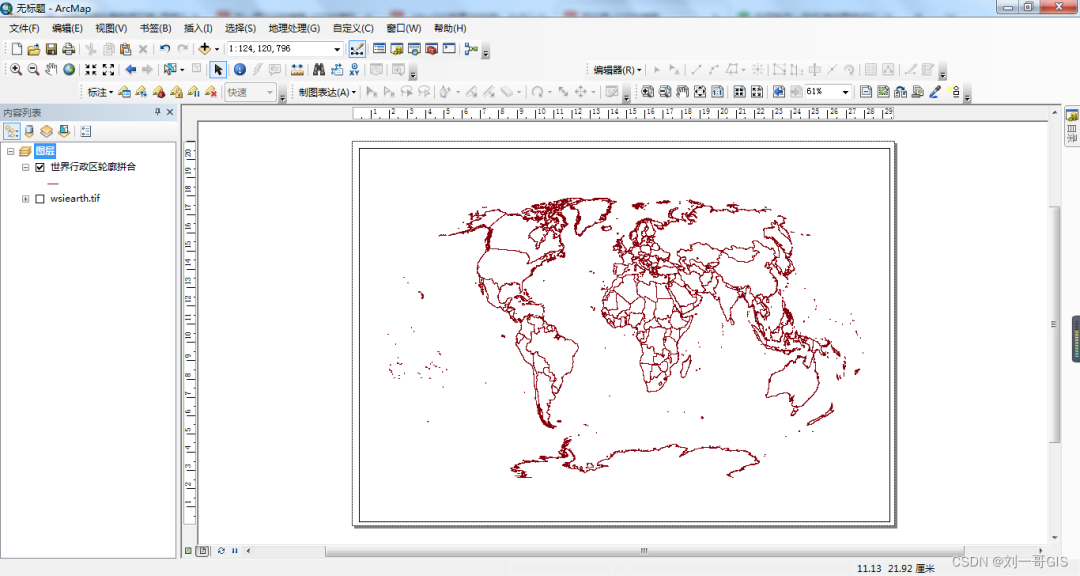Activate the Identify tool
Screen dimensions: 1080x576
click(240, 70)
